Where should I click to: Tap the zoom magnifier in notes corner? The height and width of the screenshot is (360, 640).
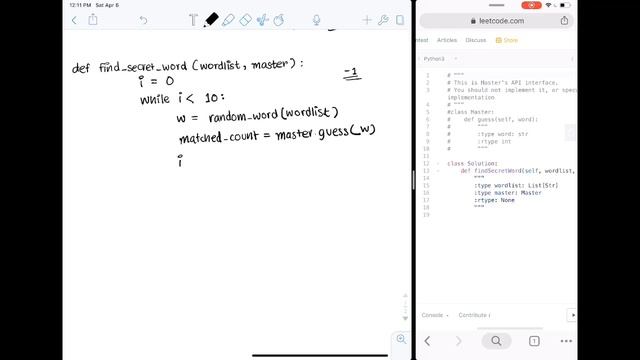(x=401, y=339)
